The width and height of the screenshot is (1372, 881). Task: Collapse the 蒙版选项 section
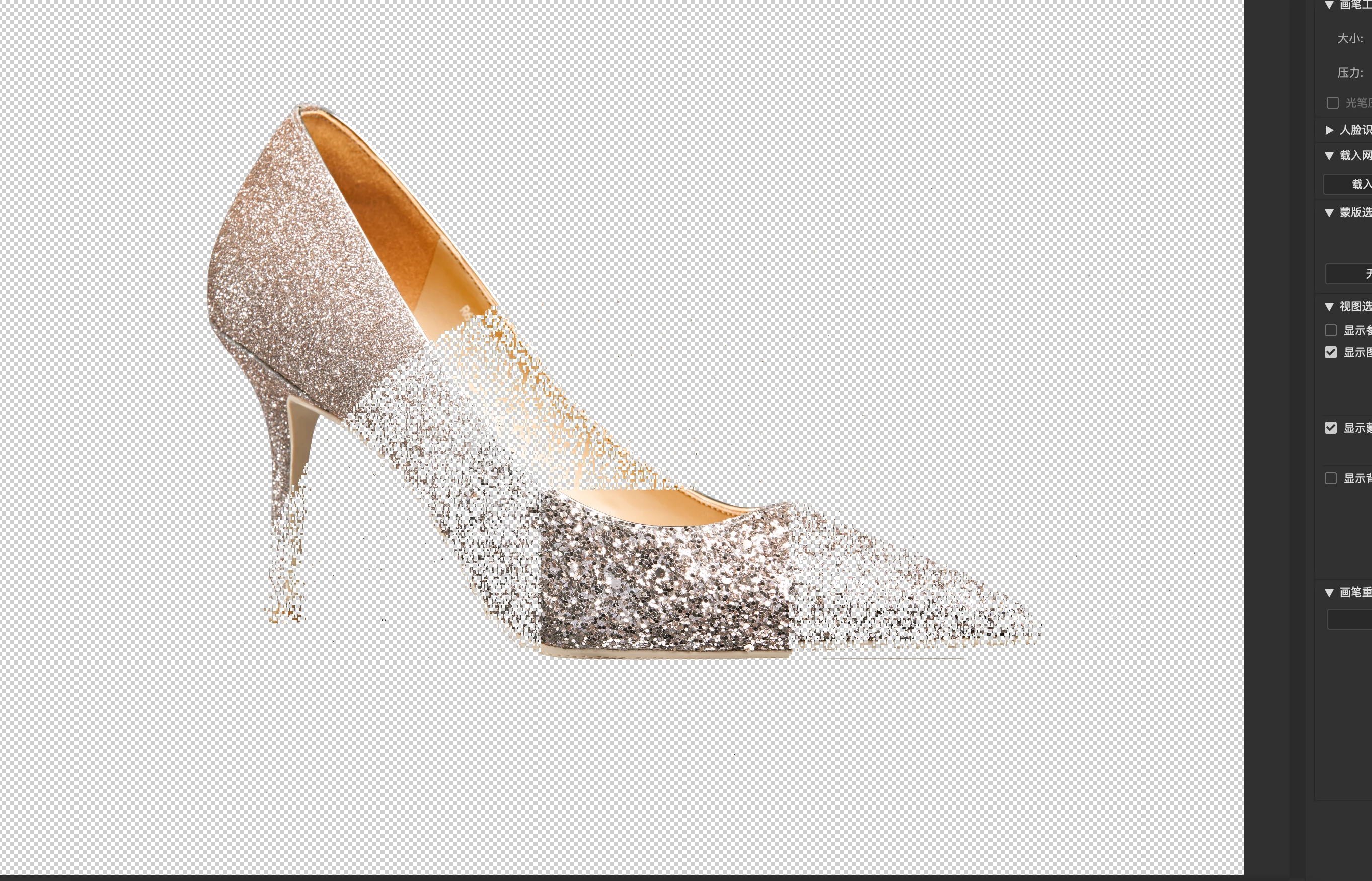pyautogui.click(x=1329, y=213)
